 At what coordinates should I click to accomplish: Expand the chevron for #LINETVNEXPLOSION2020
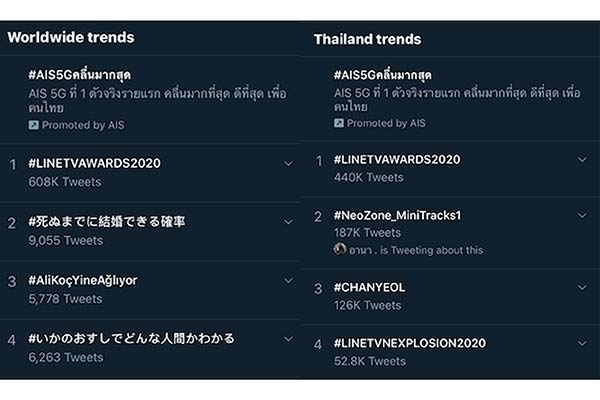(x=582, y=344)
